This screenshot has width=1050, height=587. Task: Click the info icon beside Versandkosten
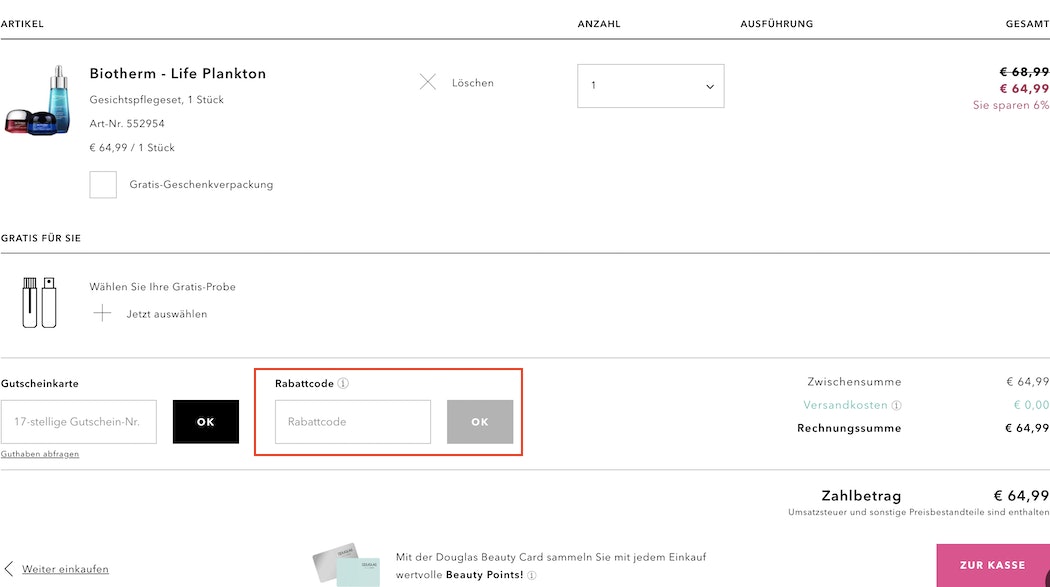point(896,406)
